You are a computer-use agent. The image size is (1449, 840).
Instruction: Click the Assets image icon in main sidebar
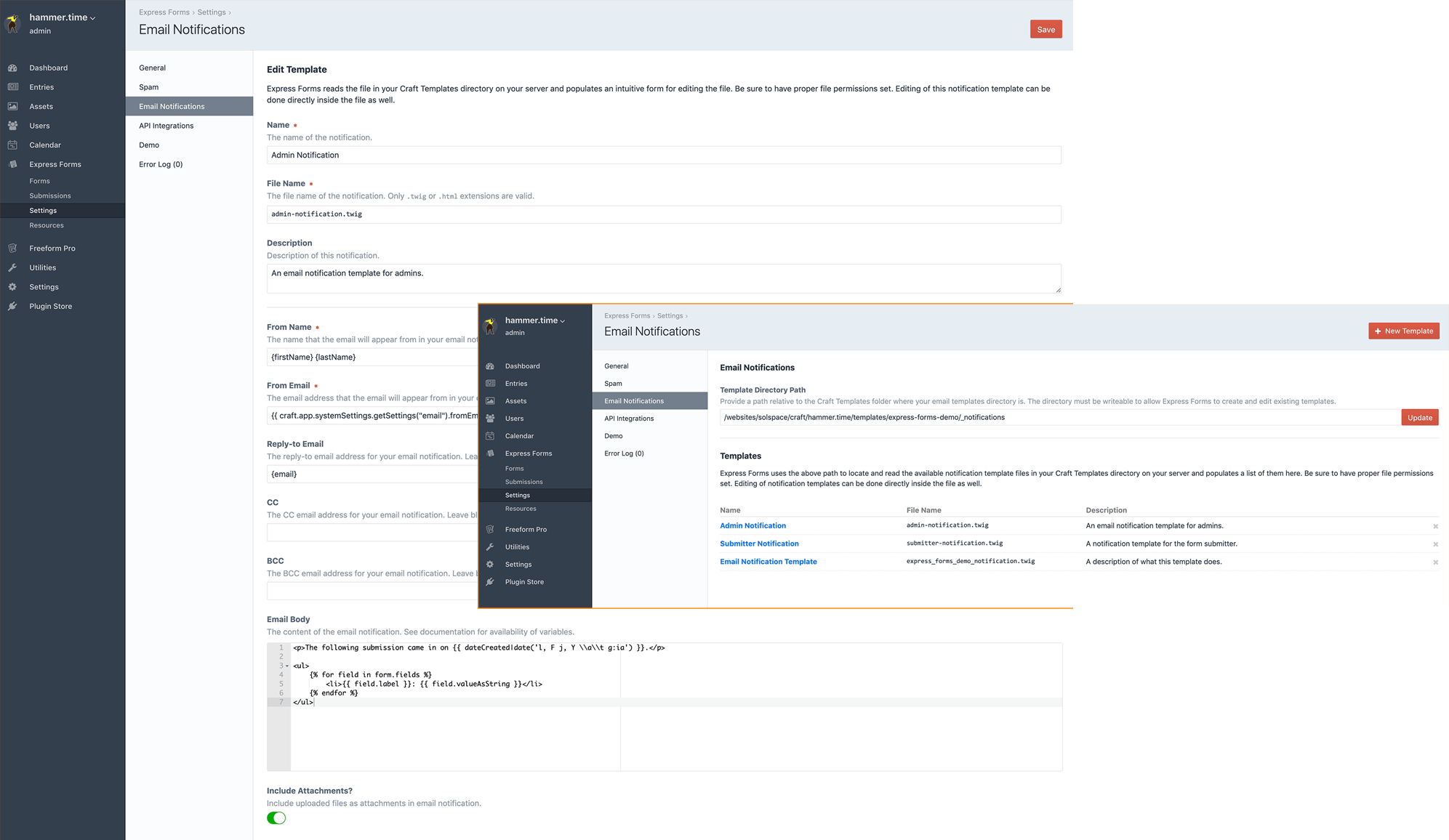pos(12,106)
